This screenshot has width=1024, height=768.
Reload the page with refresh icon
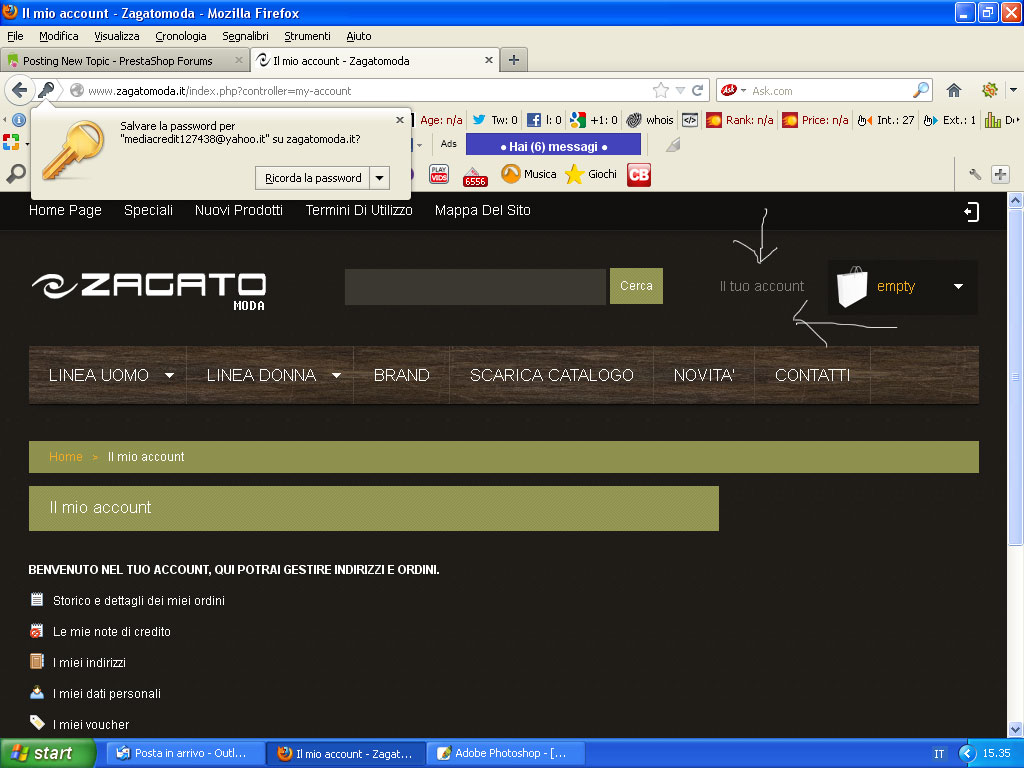[x=697, y=90]
